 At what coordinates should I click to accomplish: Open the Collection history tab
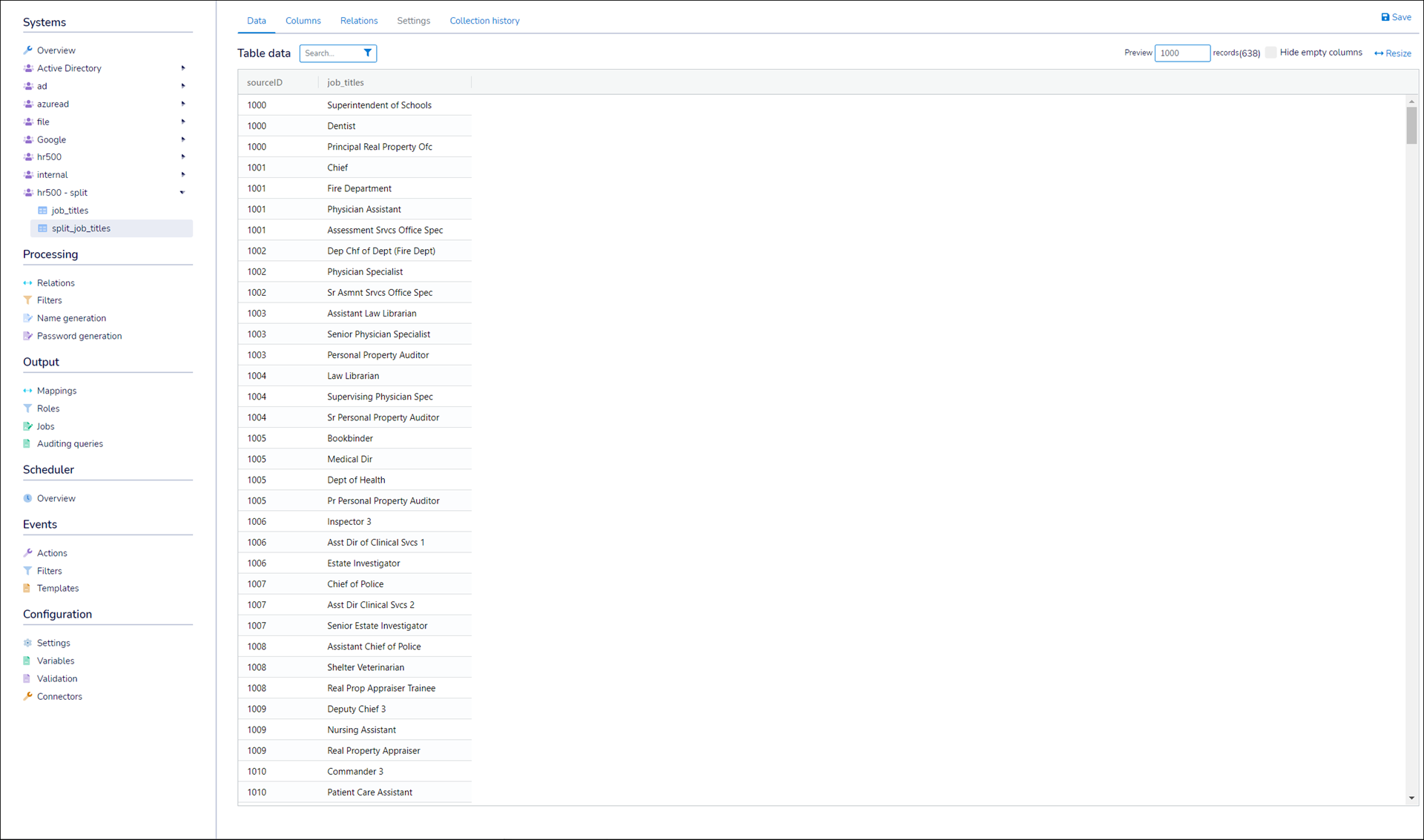(x=484, y=21)
